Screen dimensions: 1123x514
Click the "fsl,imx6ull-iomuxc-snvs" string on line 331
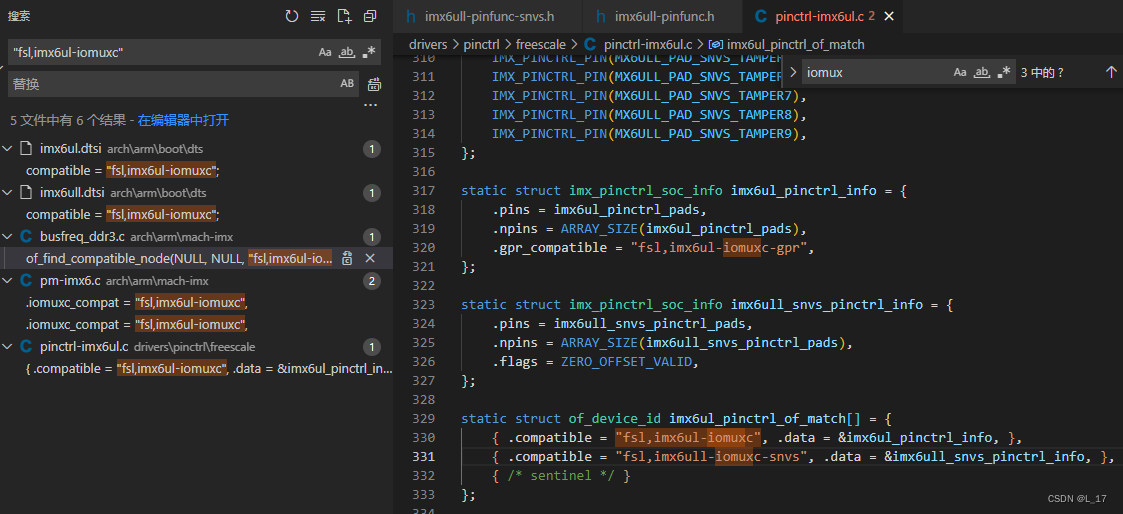(x=711, y=456)
